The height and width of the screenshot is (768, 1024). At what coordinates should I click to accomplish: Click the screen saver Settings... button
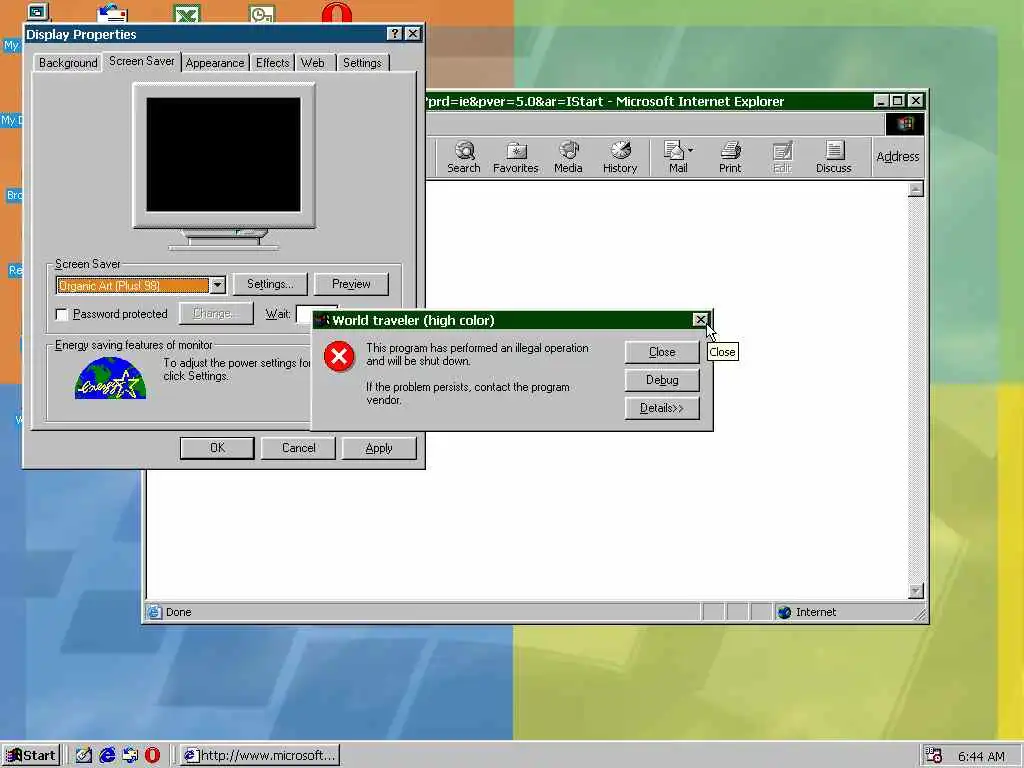[270, 284]
